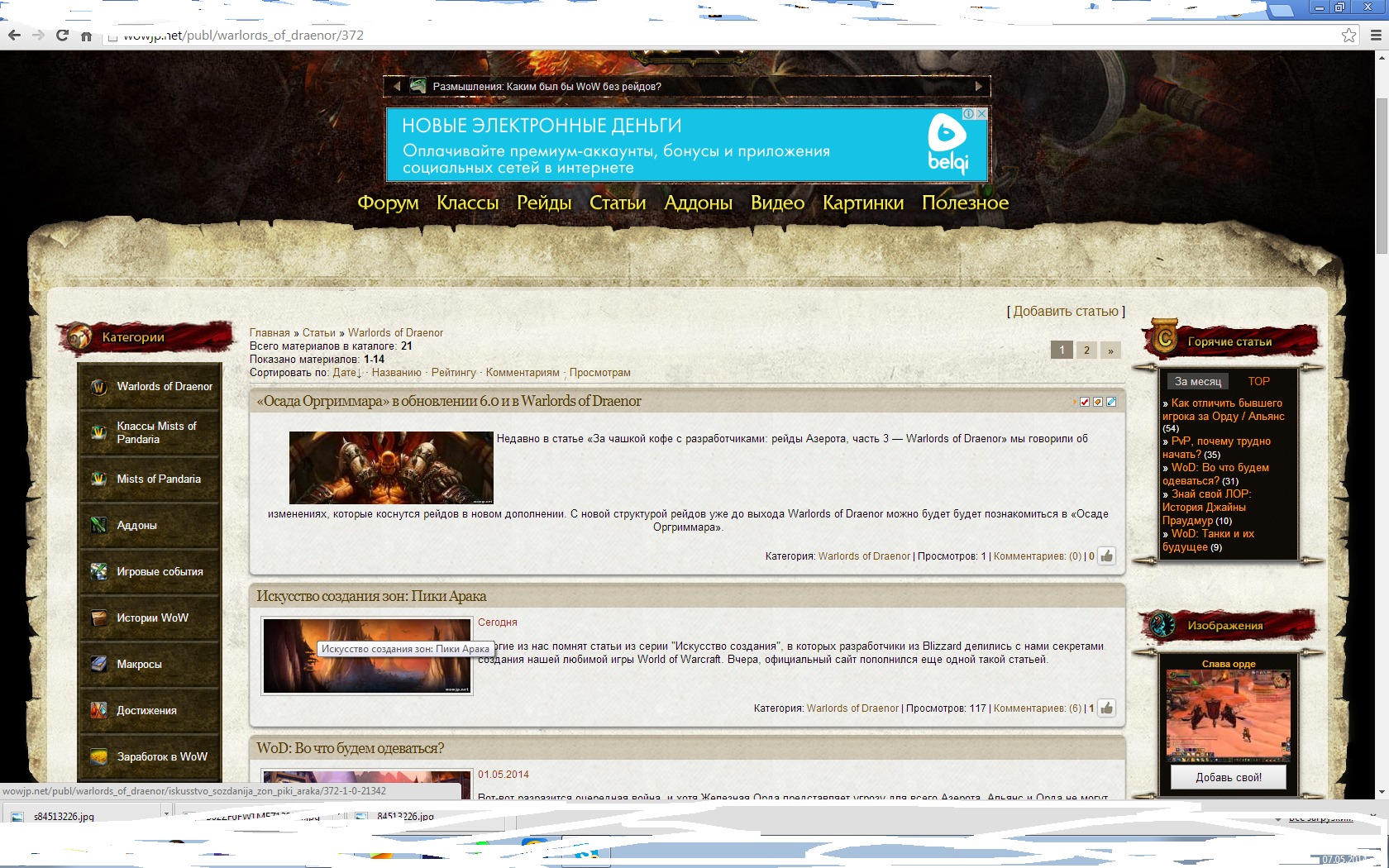Open the Chrome hamburger menu

click(1376, 36)
